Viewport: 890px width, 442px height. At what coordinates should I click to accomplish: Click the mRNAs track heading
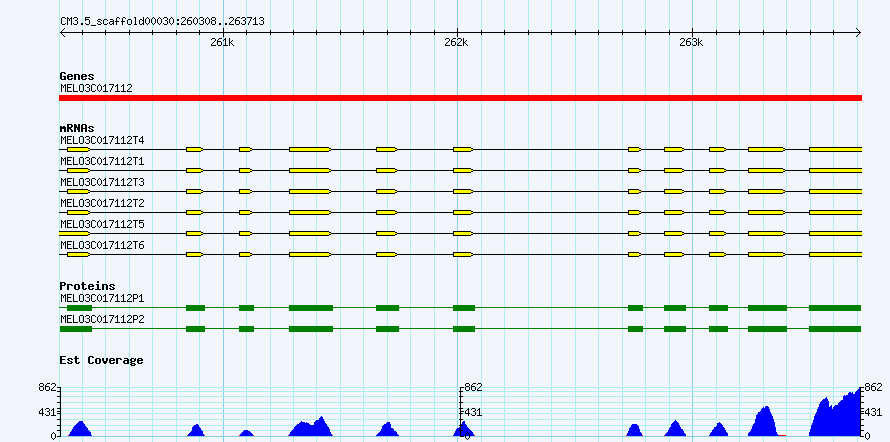pyautogui.click(x=77, y=129)
